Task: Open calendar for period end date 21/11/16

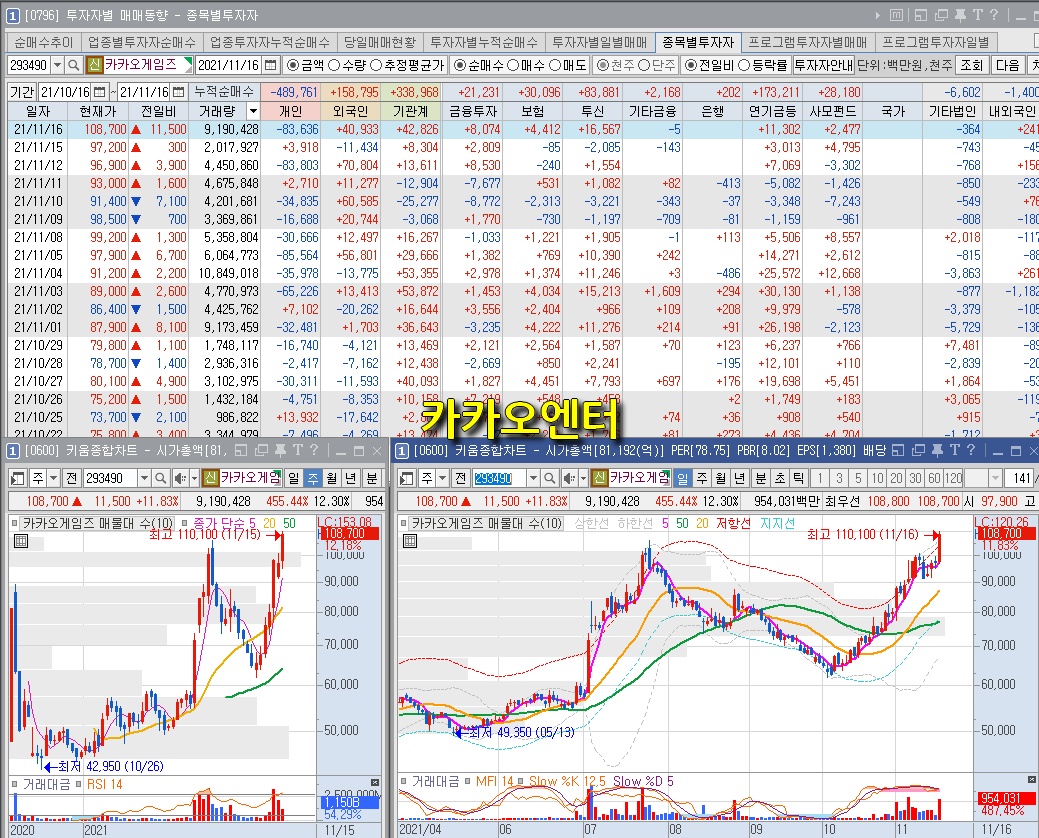Action: (178, 91)
